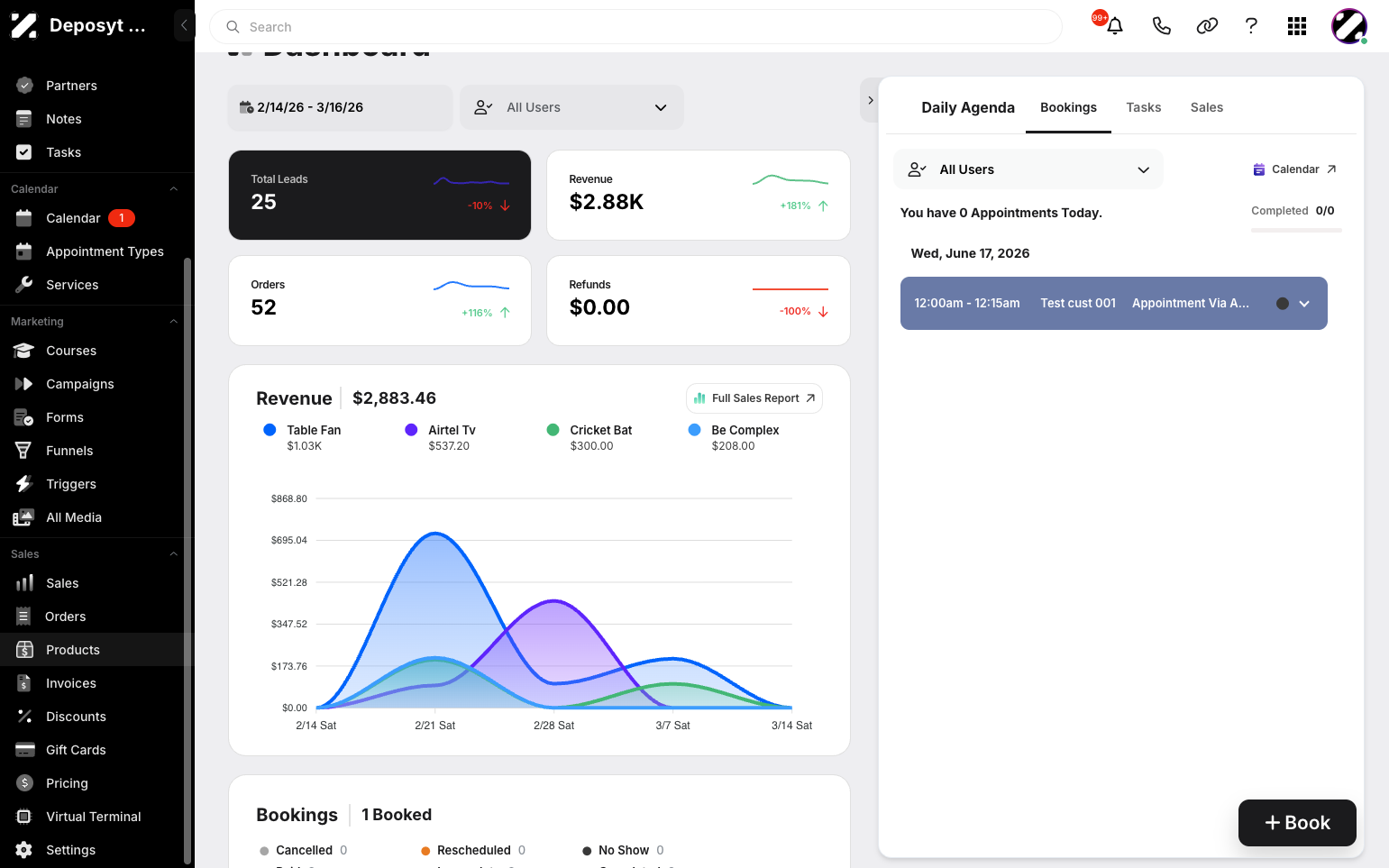Select the Revenue $2.88K card
The image size is (1389, 868).
[699, 195]
